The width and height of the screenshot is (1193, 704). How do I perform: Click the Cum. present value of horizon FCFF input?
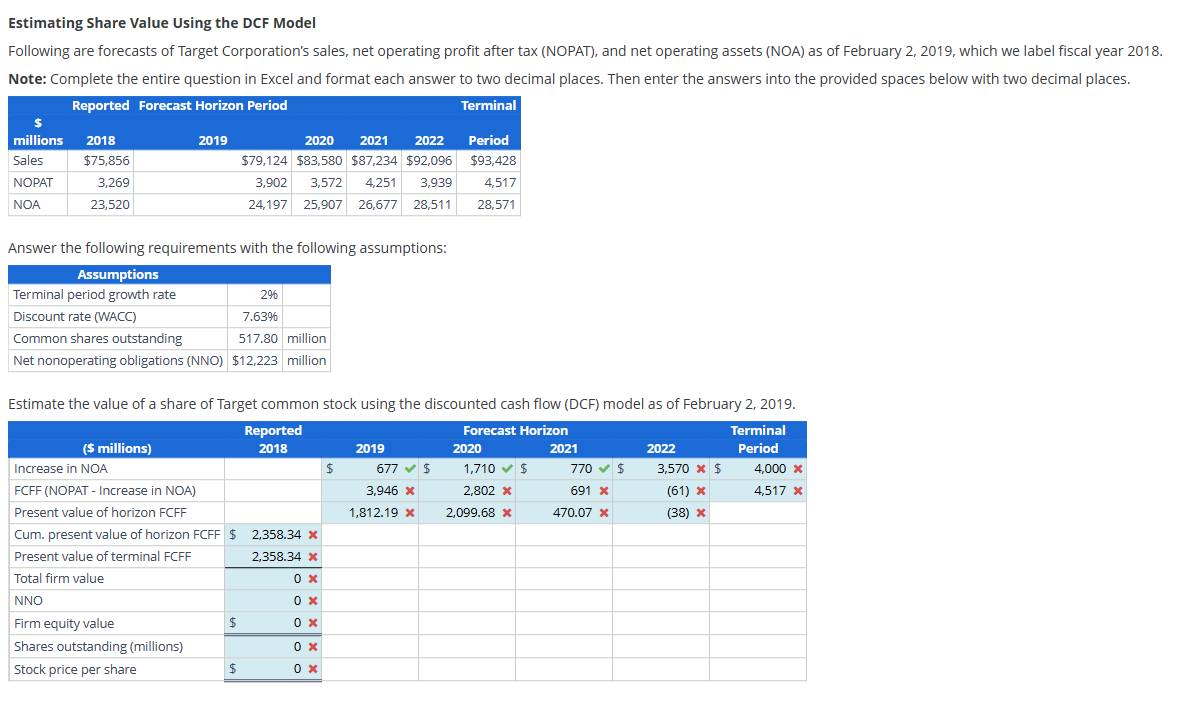click(273, 535)
